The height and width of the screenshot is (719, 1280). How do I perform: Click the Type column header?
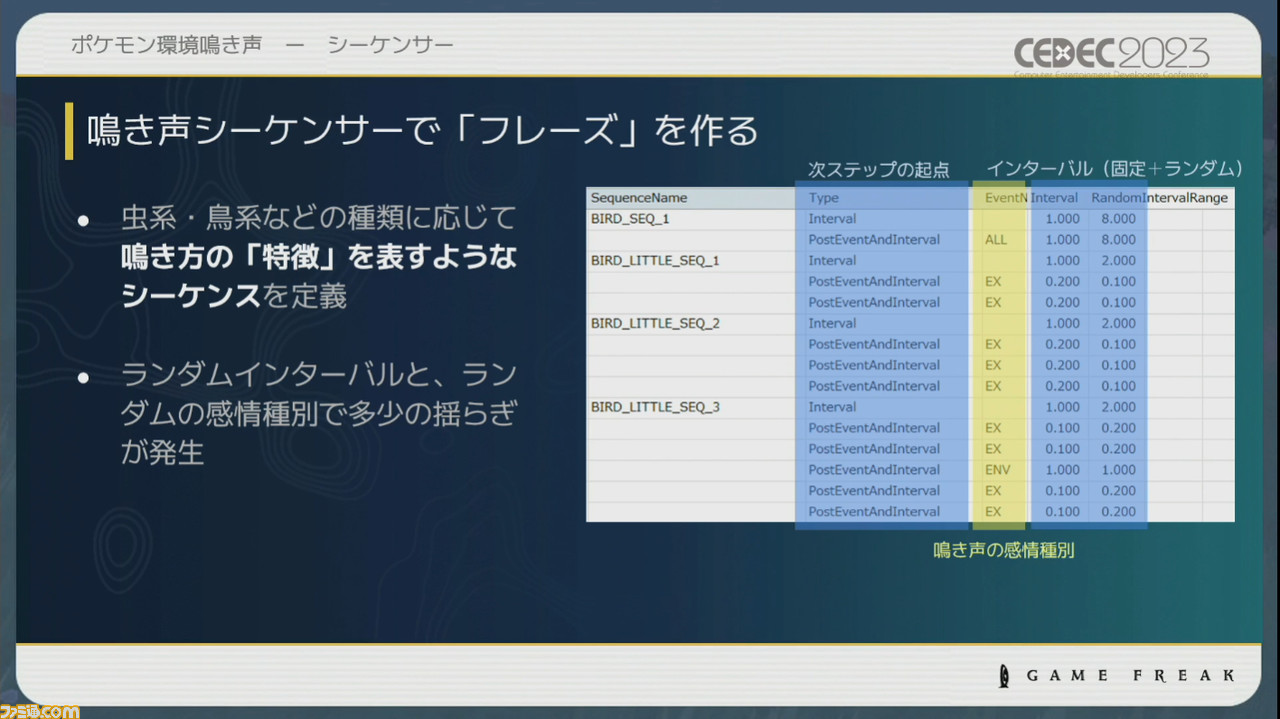pyautogui.click(x=822, y=197)
